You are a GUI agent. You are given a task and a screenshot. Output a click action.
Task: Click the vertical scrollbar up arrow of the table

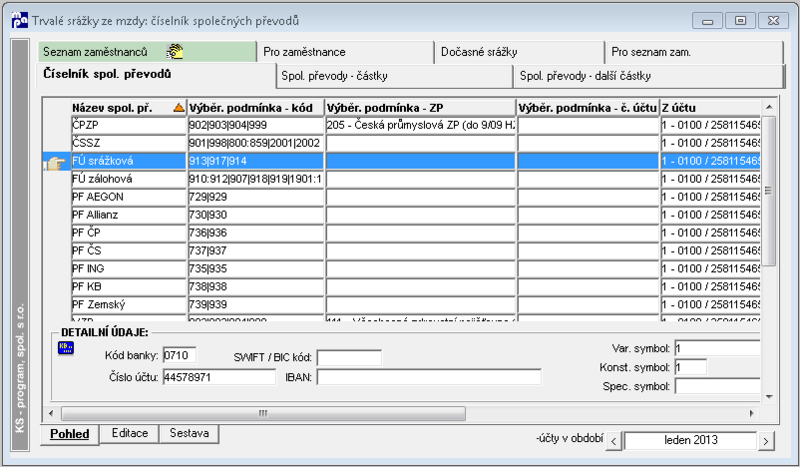coord(769,107)
